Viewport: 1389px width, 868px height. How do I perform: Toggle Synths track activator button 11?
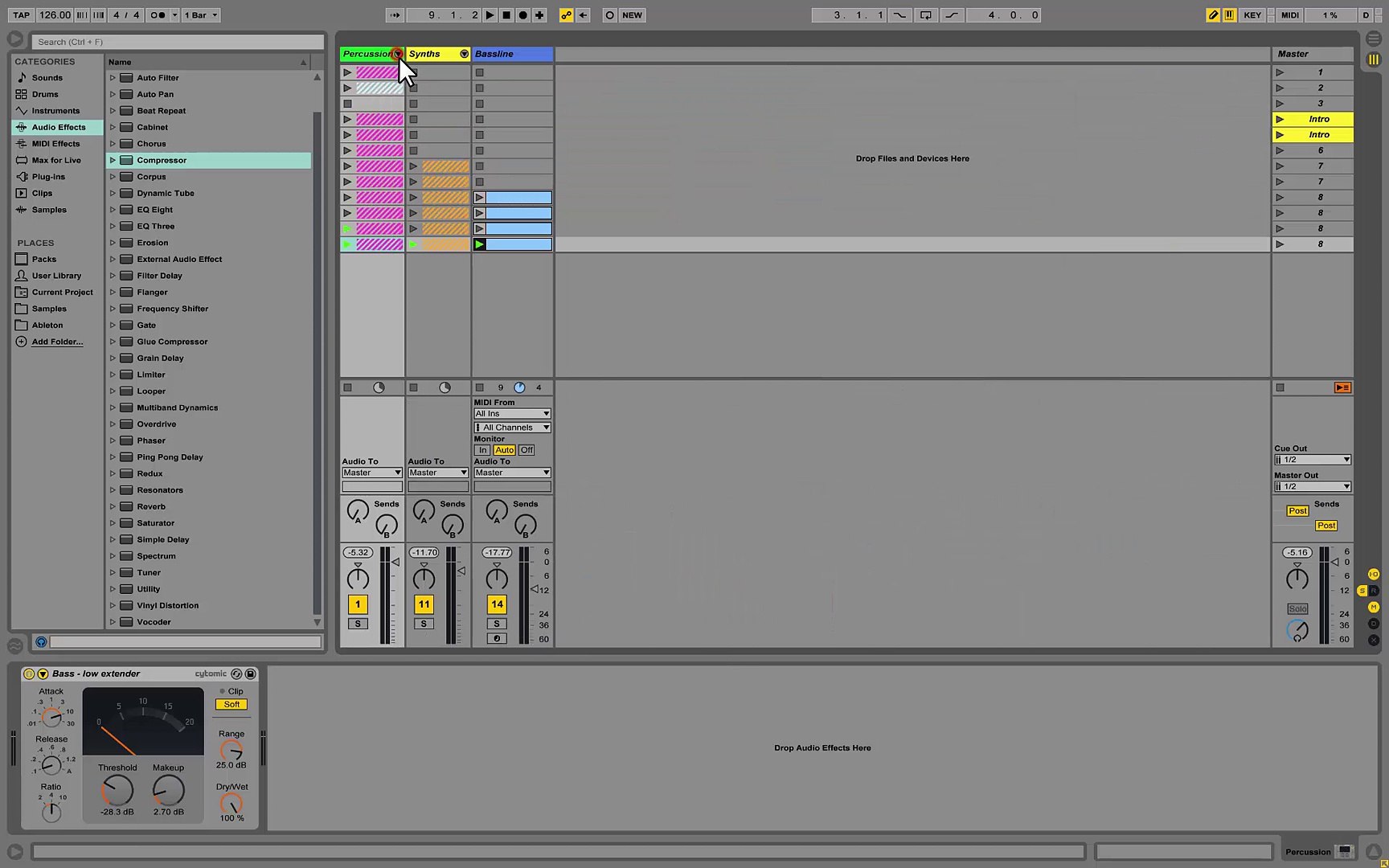(x=424, y=604)
